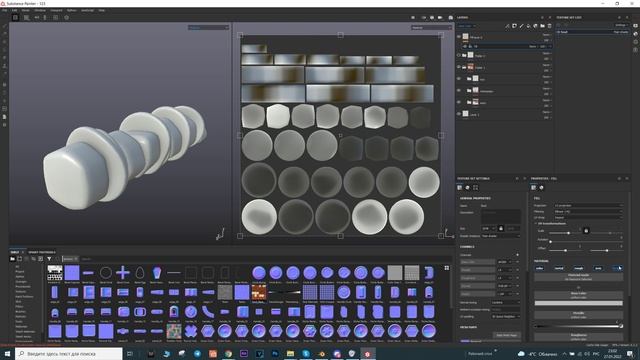Click the Add mask icon in Layers
Image resolution: width=640 pixels, height=360 pixels.
point(514,26)
